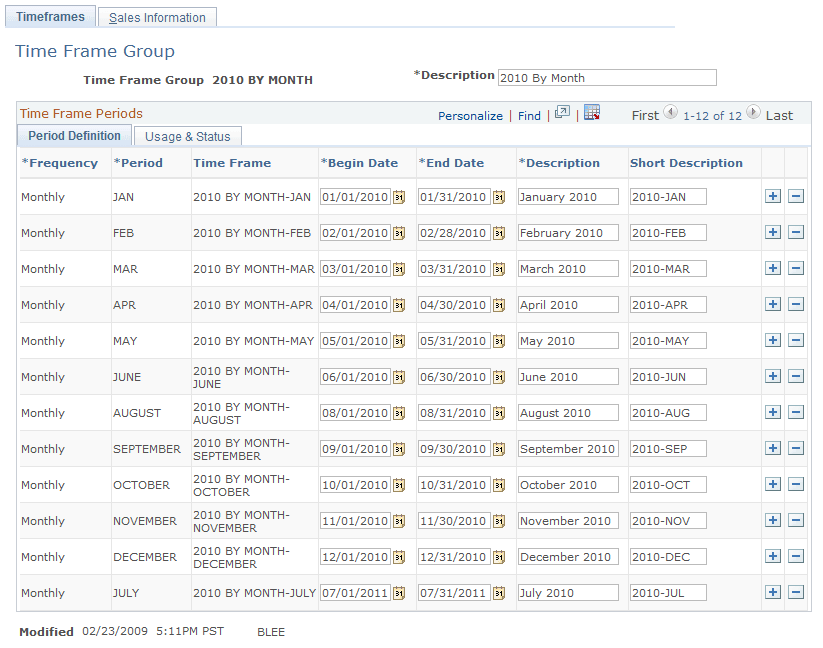The image size is (823, 648).
Task: Switch to the Sales Information tab
Action: point(156,17)
